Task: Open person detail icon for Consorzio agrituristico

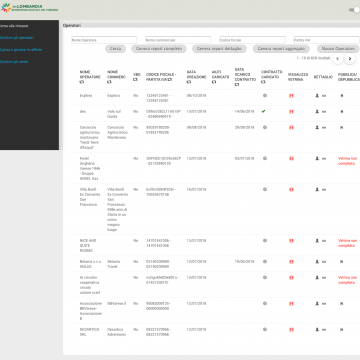Action: (x=317, y=127)
